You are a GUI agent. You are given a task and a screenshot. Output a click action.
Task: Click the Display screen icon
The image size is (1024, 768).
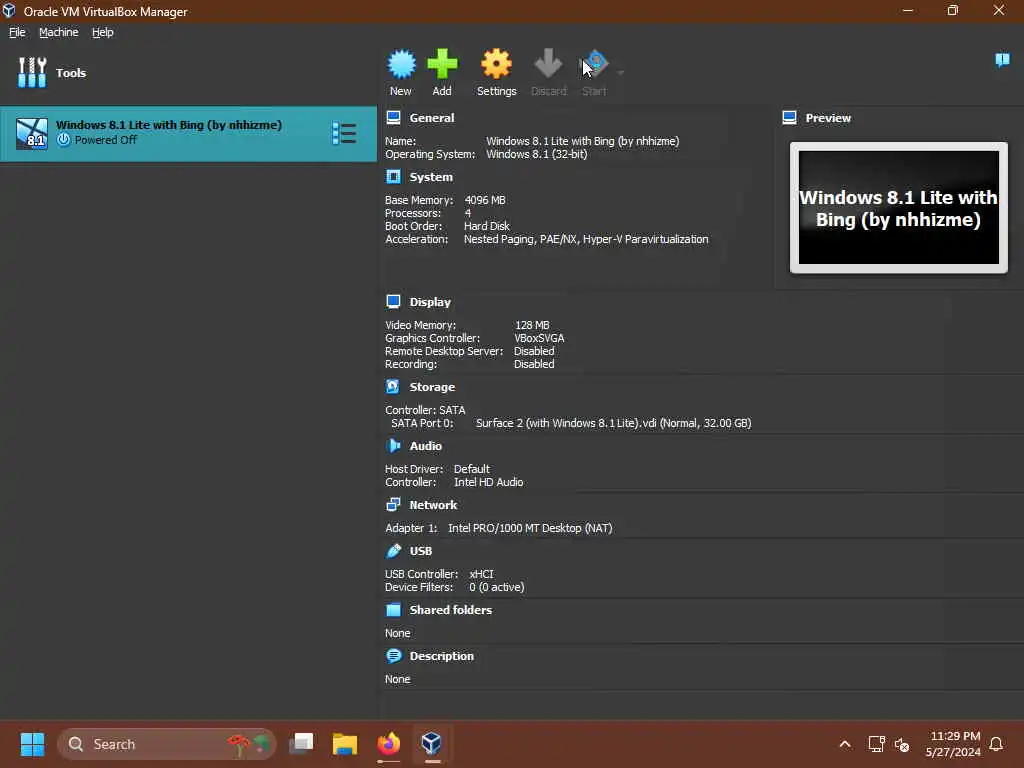pos(393,302)
